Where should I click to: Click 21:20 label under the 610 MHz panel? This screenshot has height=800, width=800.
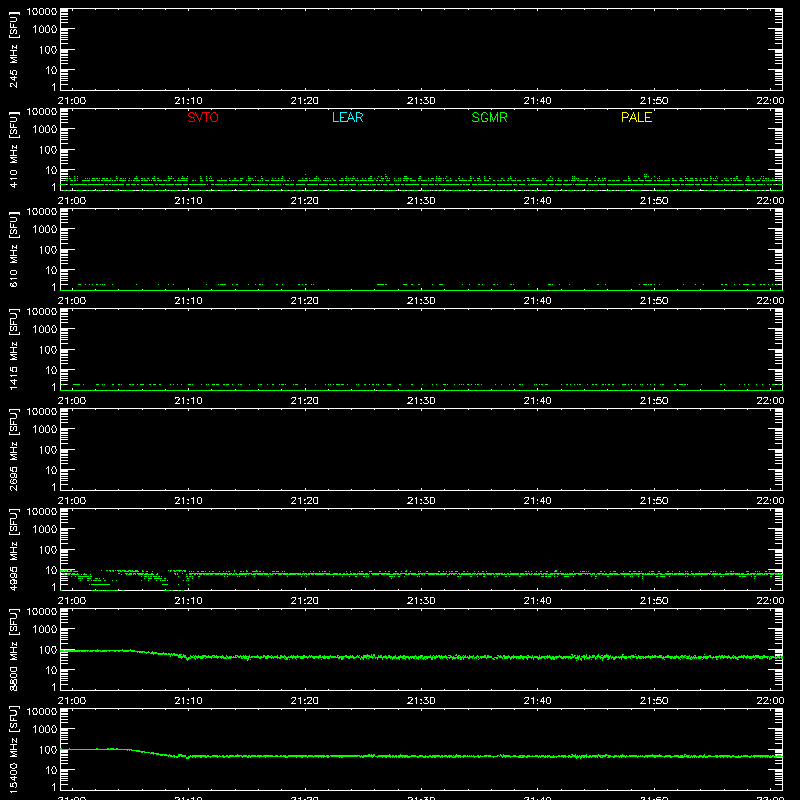tap(305, 301)
